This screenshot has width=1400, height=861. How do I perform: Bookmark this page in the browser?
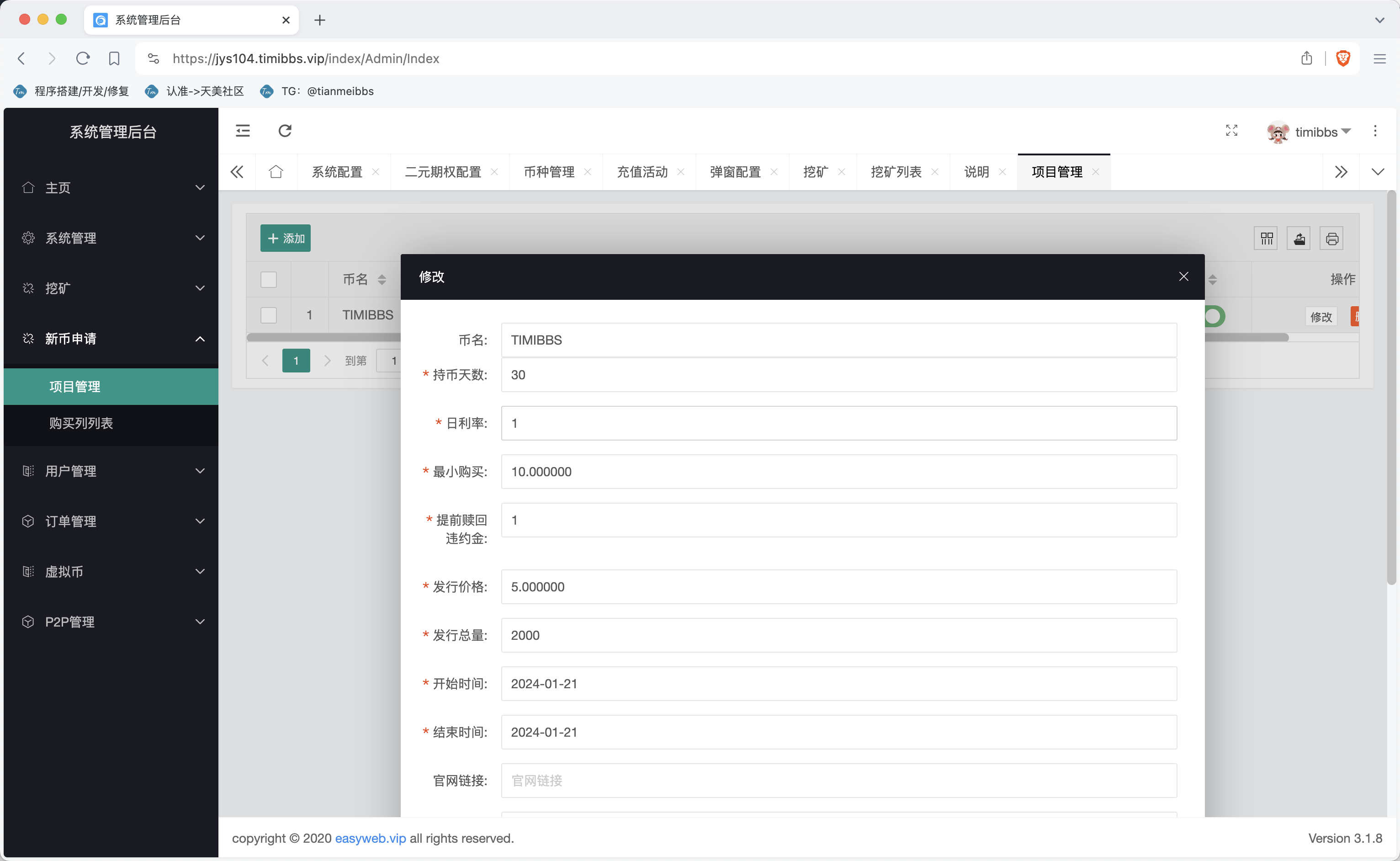(x=114, y=58)
